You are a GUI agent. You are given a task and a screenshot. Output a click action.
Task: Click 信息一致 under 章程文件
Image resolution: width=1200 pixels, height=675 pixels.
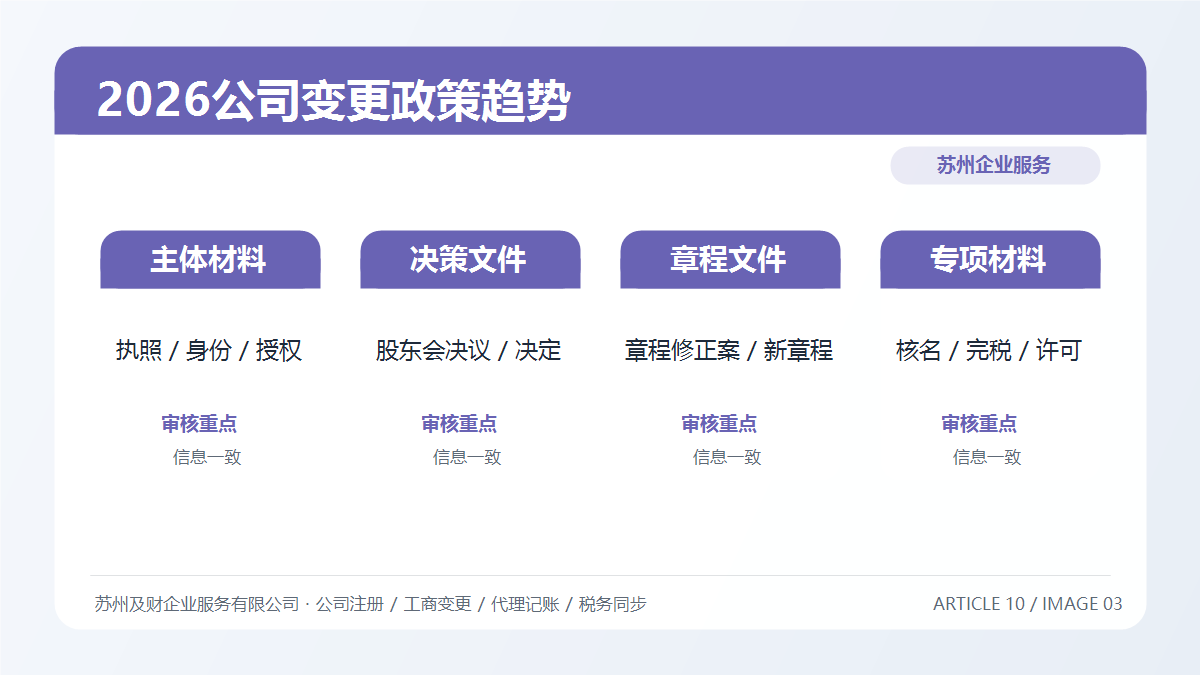(727, 457)
